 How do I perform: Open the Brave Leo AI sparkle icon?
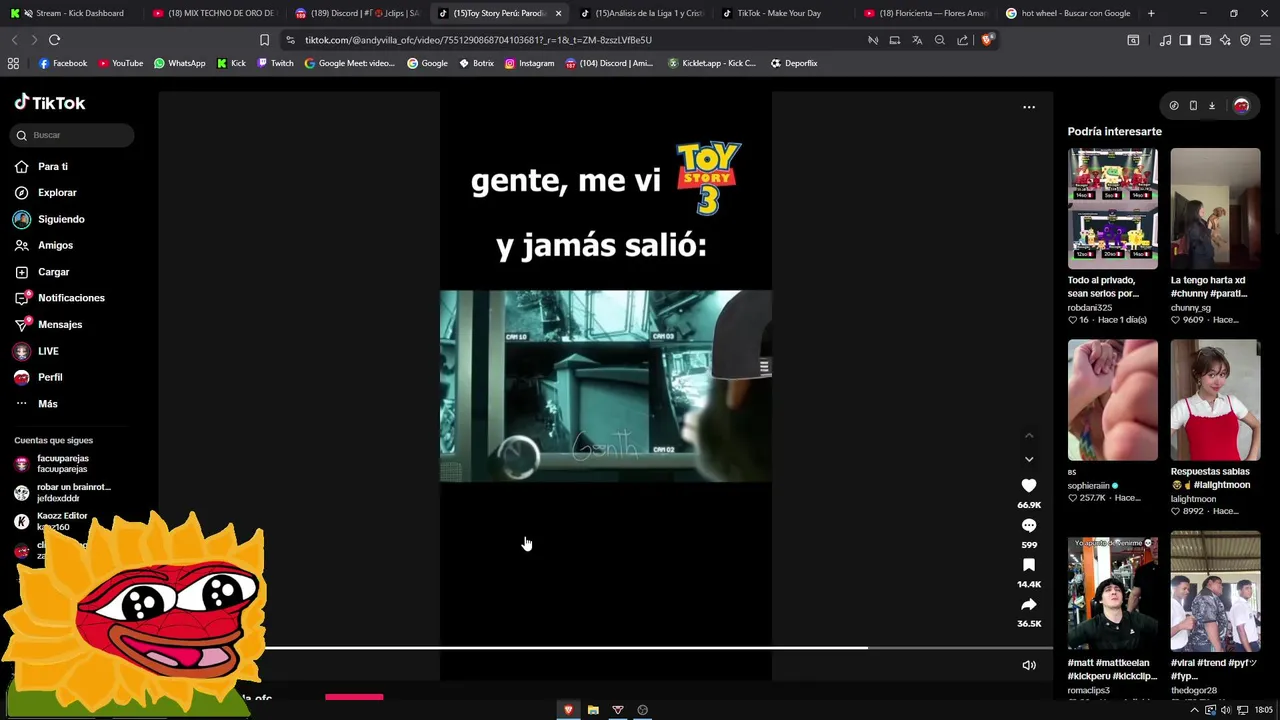click(1225, 40)
